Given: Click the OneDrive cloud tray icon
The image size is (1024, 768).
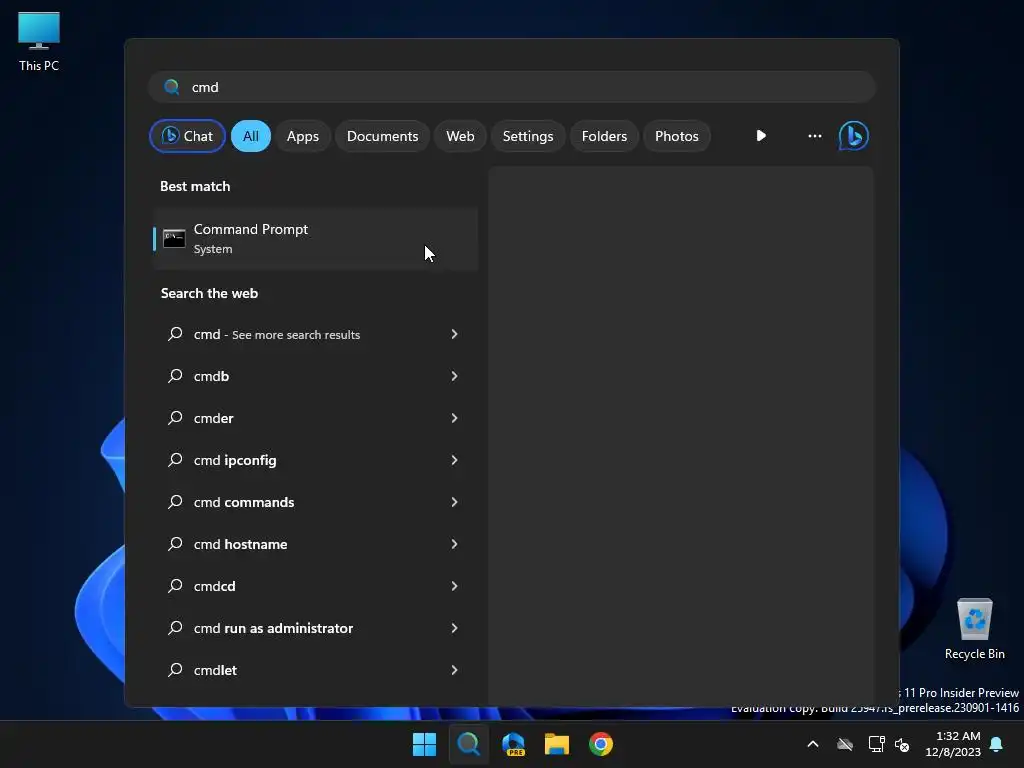Looking at the screenshot, I should (845, 744).
